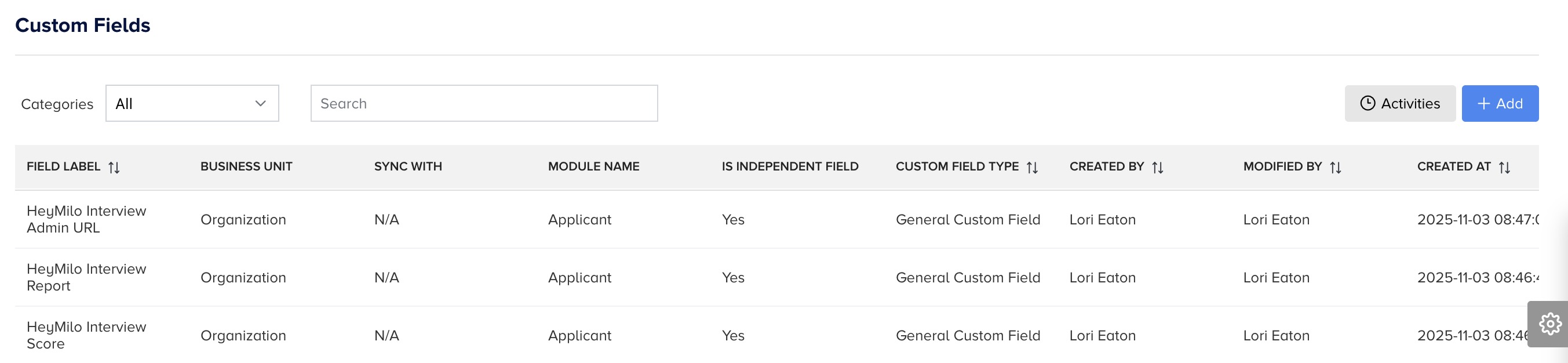Click into the Search field
The image size is (1568, 363).
tap(484, 104)
